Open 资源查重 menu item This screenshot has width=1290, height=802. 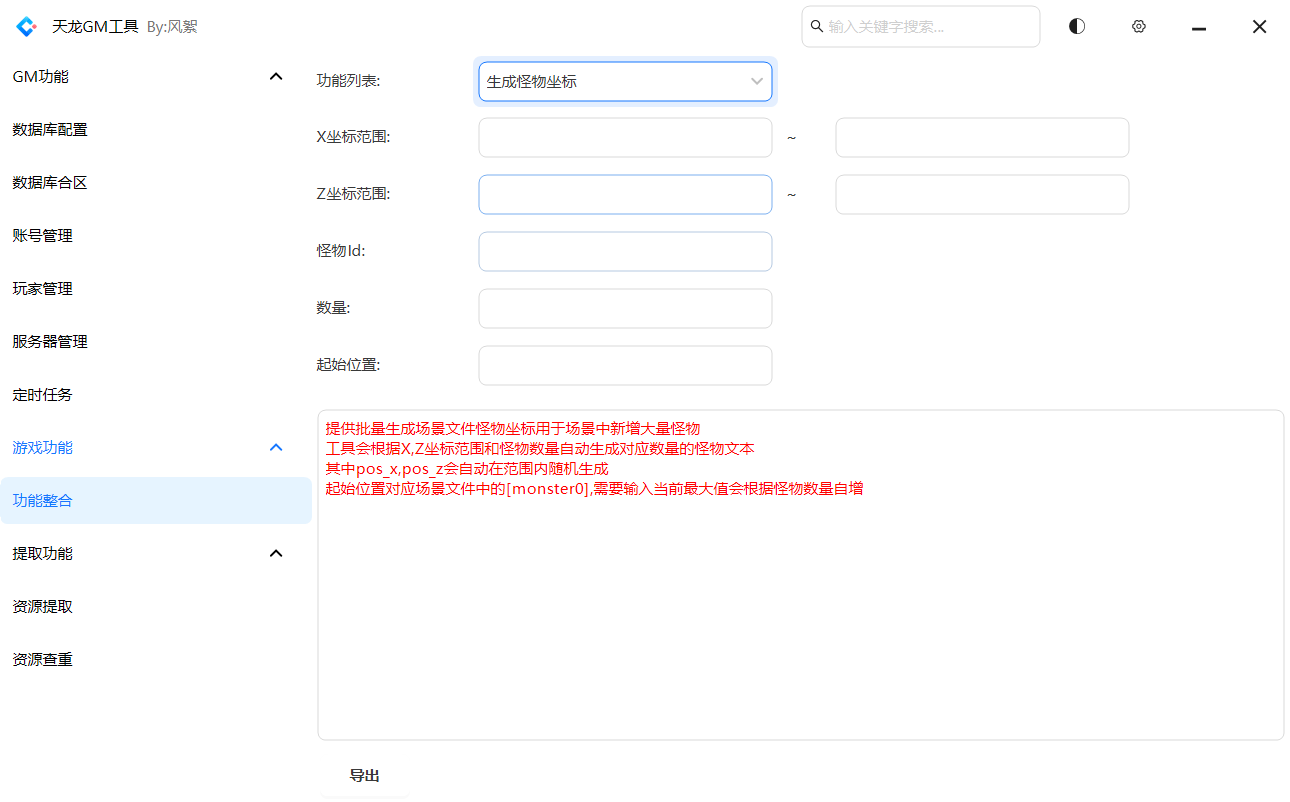coord(42,660)
